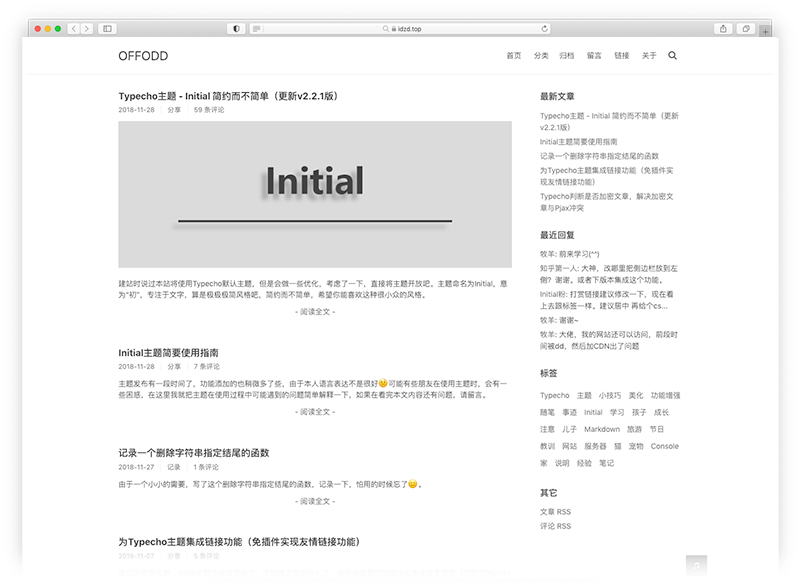Image resolution: width=800 pixels, height=588 pixels.
Task: Open the 关于 navigation item
Action: tap(649, 56)
